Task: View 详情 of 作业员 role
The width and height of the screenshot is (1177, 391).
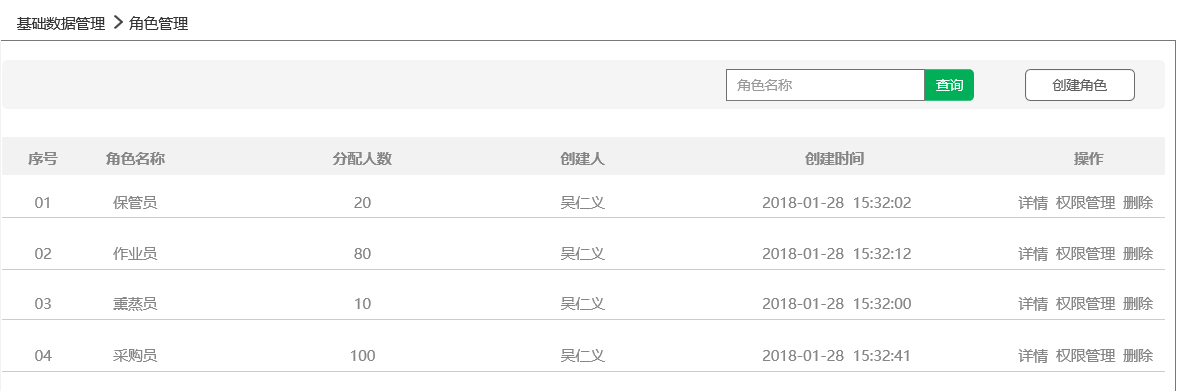Action: click(1033, 254)
